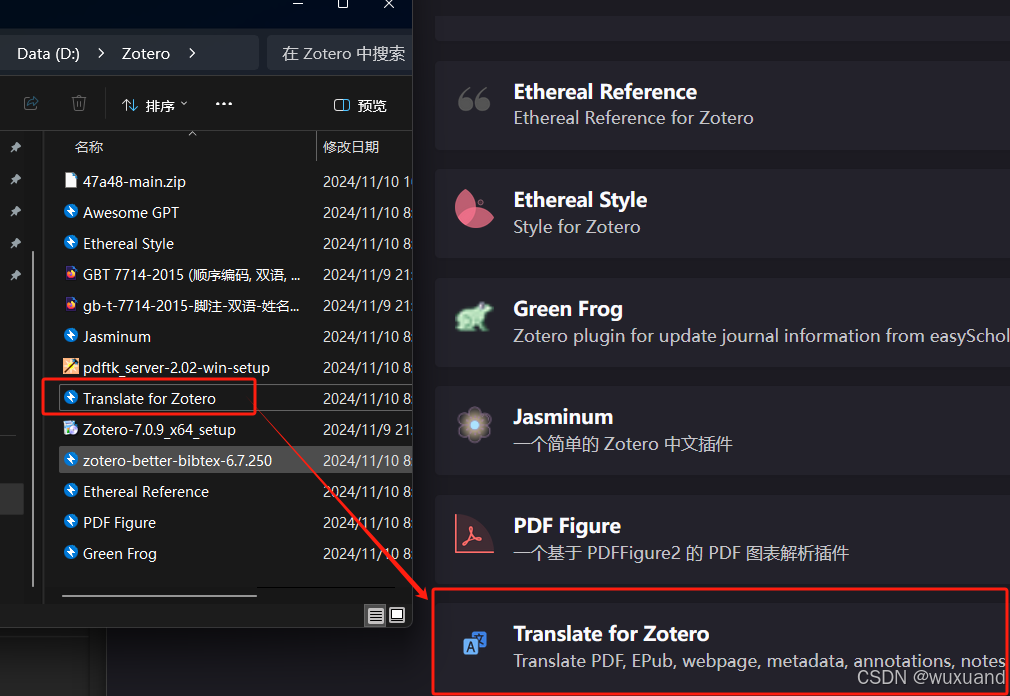Viewport: 1010px width, 696px height.
Task: Click the 47a48-main.zip file name
Action: coord(134,182)
